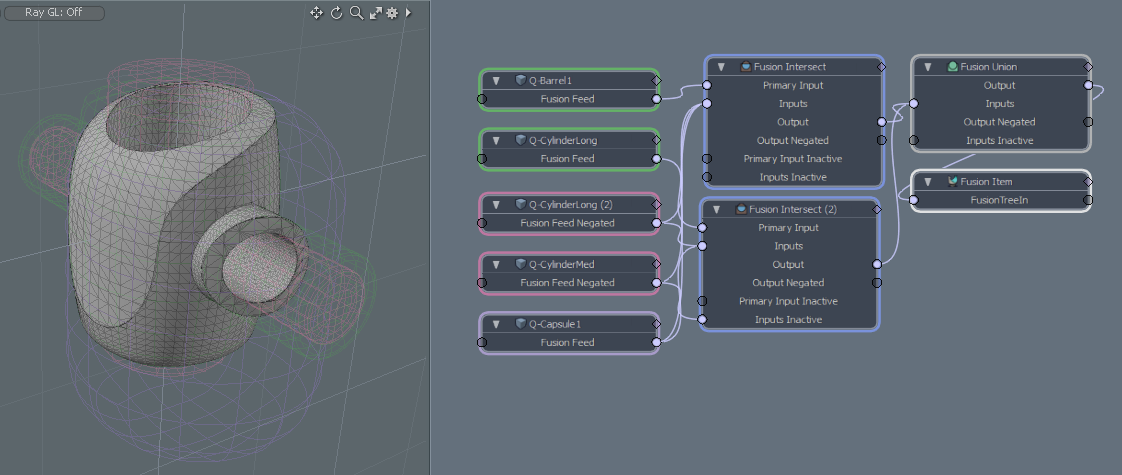Click the Fusion Intersect node icon
This screenshot has height=475, width=1122.
point(745,67)
